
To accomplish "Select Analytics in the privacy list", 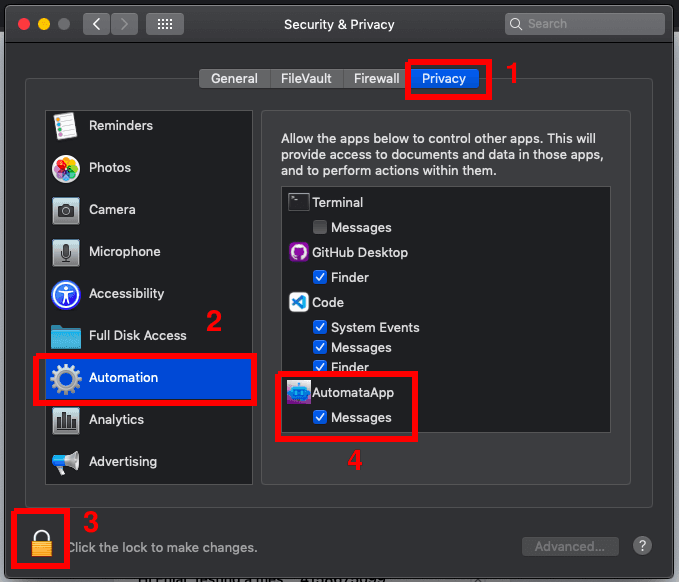I will tap(149, 420).
